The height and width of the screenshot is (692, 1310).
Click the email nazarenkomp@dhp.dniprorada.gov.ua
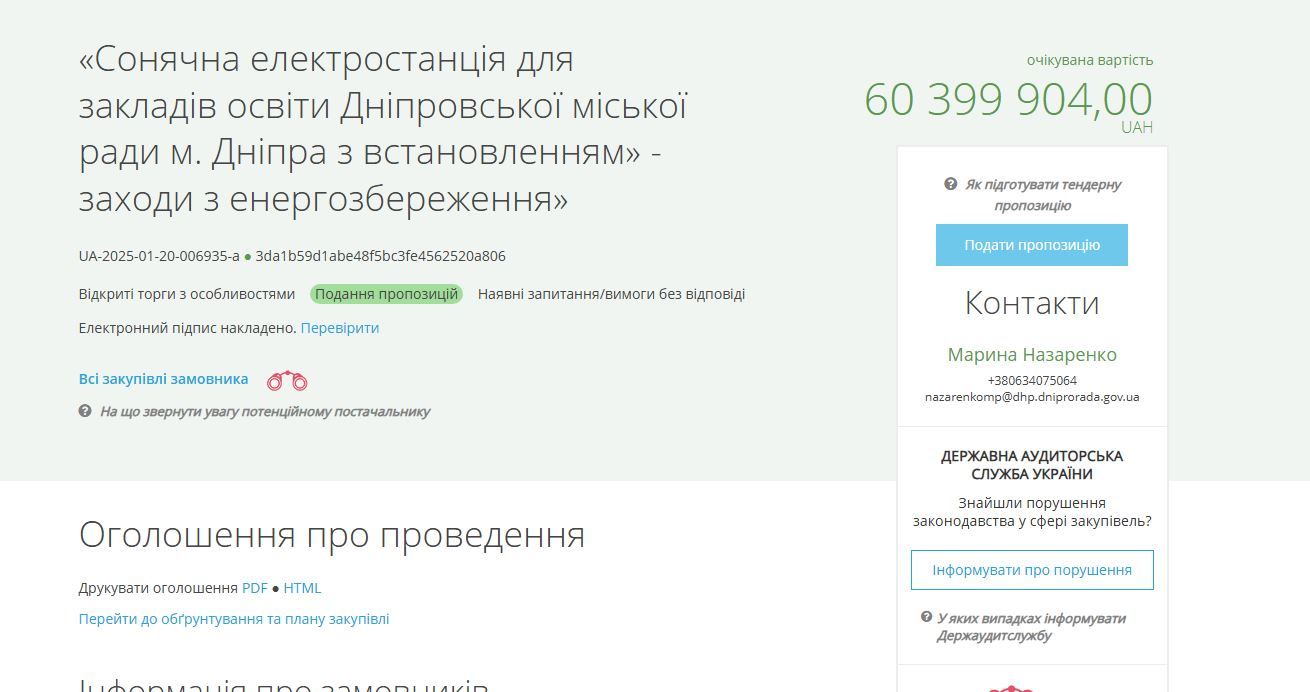tap(1030, 395)
